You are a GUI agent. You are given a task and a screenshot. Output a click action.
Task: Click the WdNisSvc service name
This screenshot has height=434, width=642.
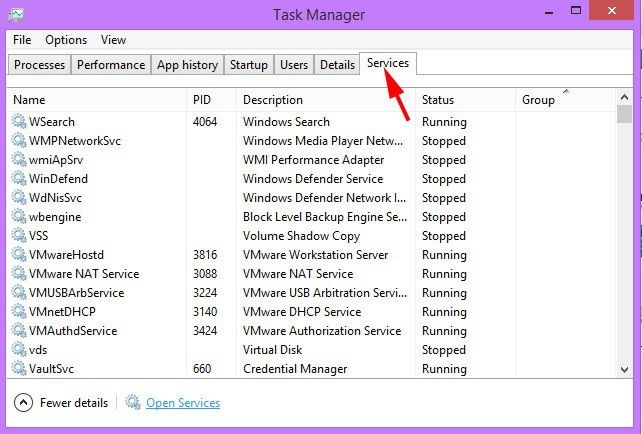[x=55, y=198]
